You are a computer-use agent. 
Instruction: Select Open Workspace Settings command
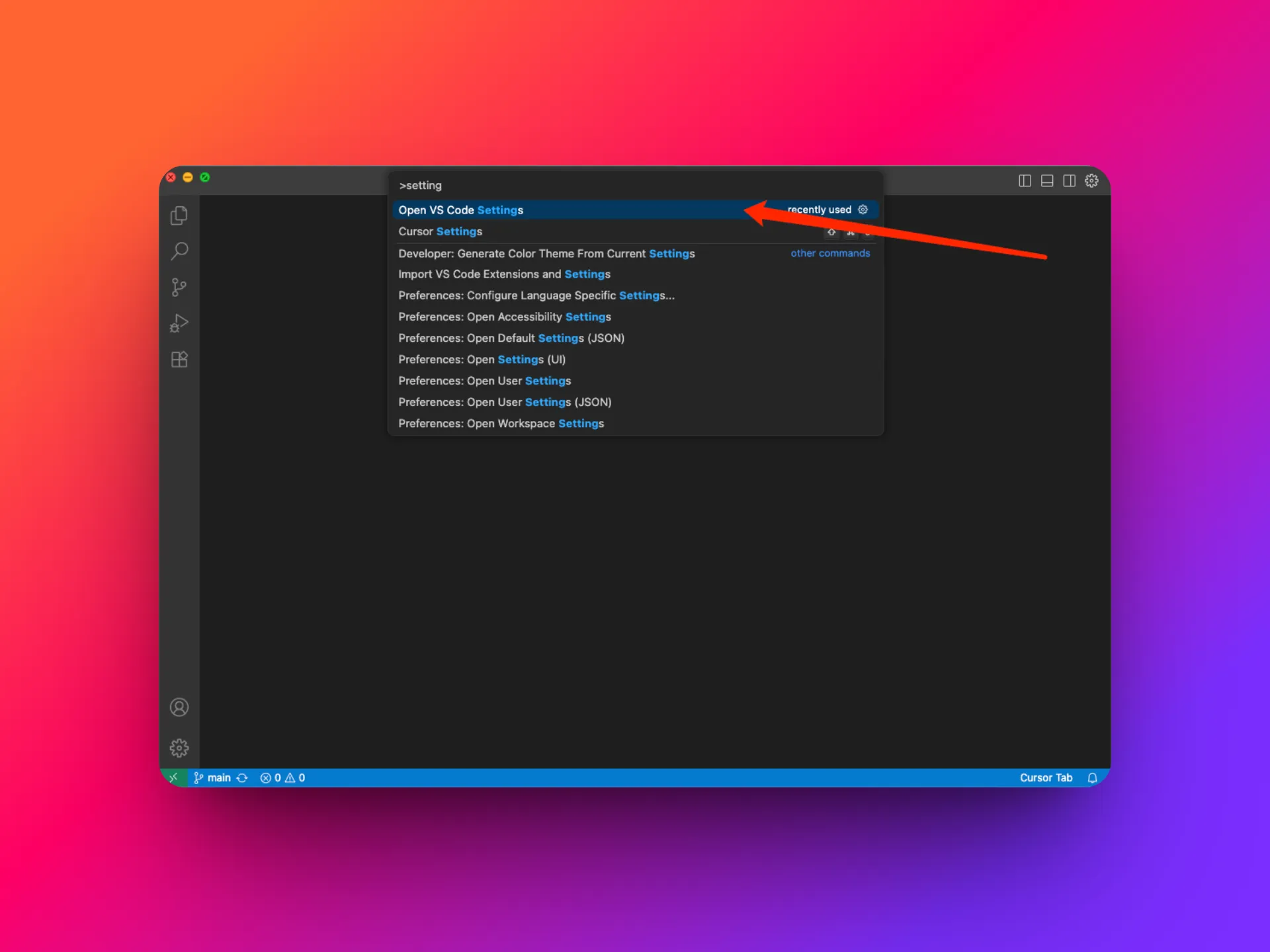635,423
